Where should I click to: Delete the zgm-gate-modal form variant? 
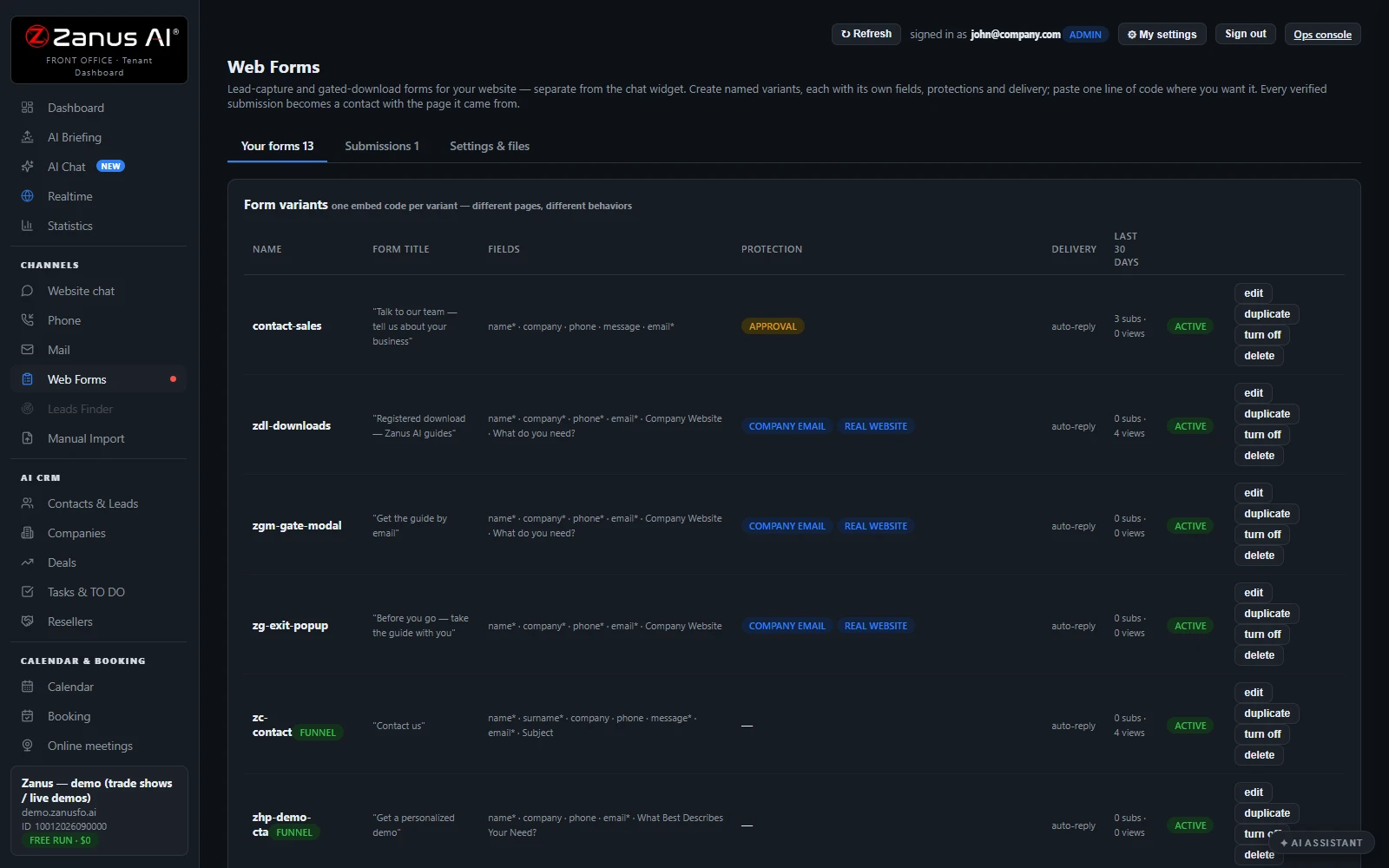[1259, 556]
